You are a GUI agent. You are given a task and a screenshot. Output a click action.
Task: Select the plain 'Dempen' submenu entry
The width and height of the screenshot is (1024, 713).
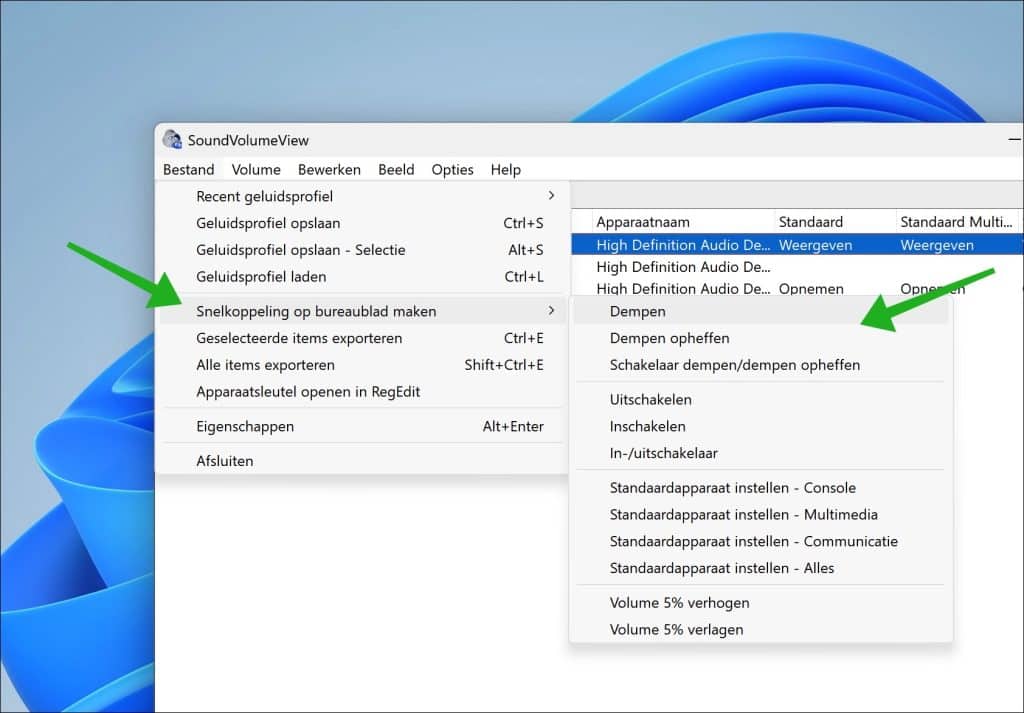tap(761, 311)
